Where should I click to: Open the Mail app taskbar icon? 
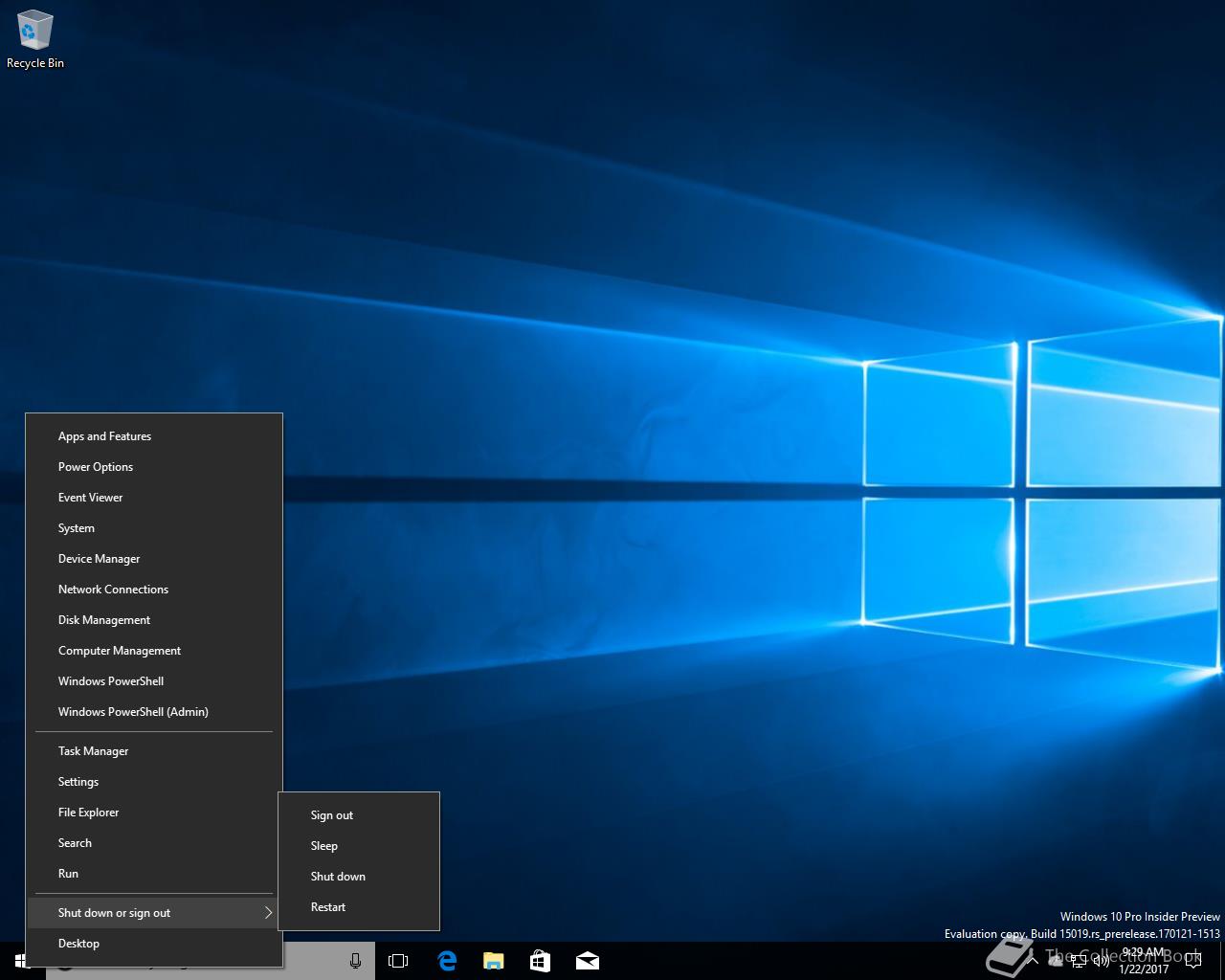[x=587, y=961]
